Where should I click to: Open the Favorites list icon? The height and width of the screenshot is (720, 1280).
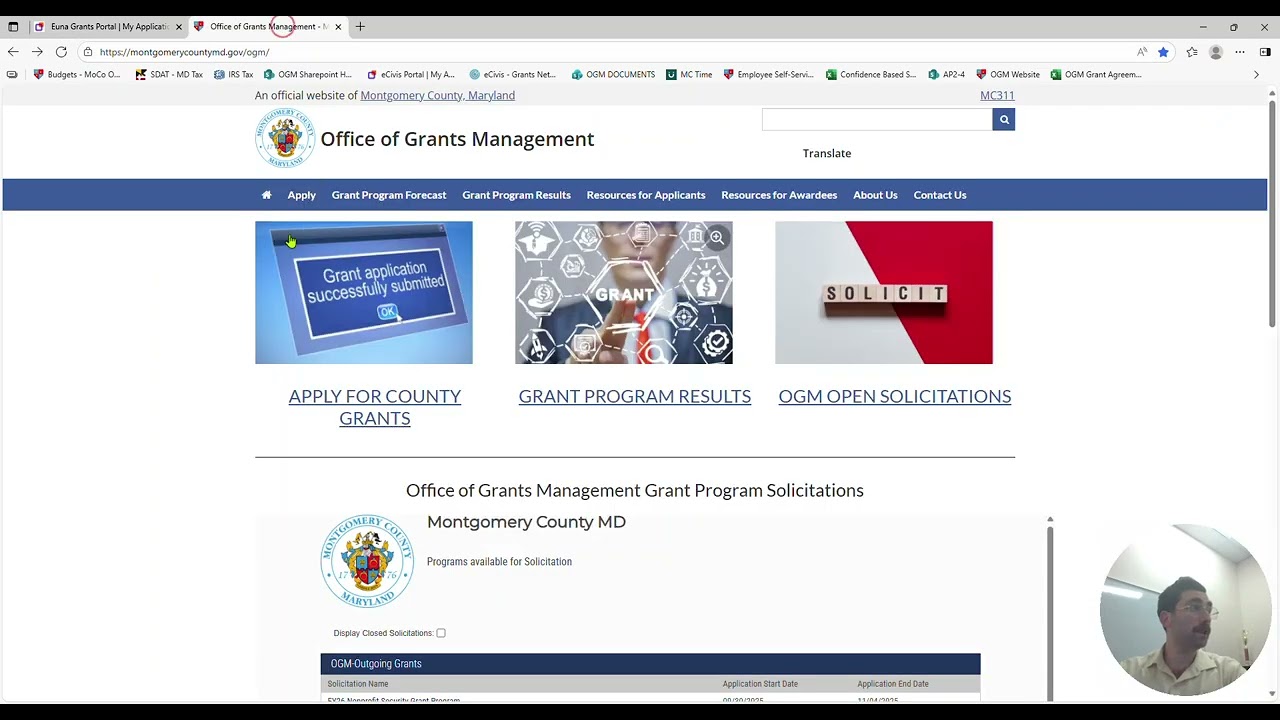click(1192, 52)
